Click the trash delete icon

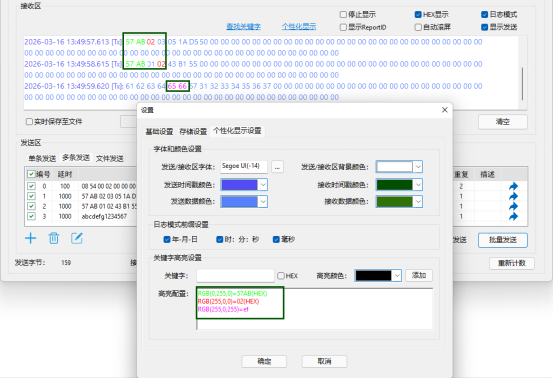(x=54, y=238)
